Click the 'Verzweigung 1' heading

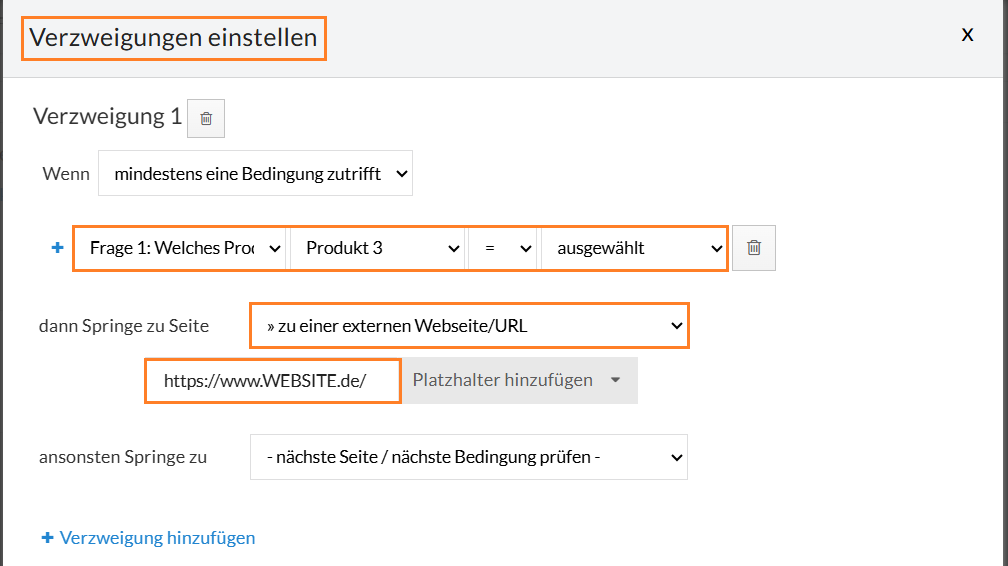[x=107, y=116]
